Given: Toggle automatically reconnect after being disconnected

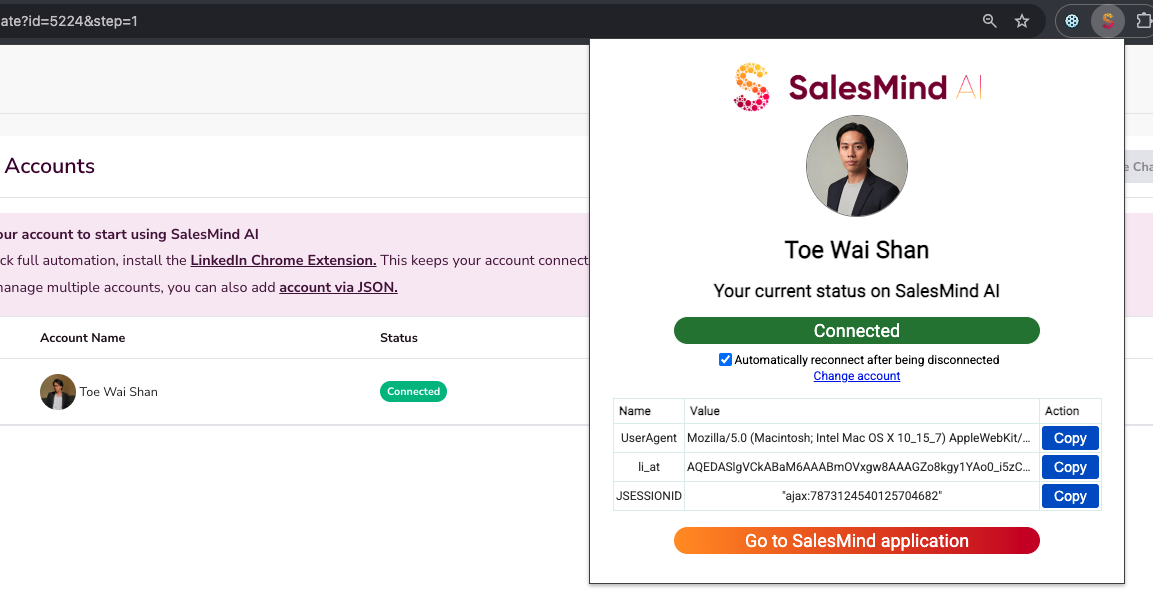Looking at the screenshot, I should (726, 360).
